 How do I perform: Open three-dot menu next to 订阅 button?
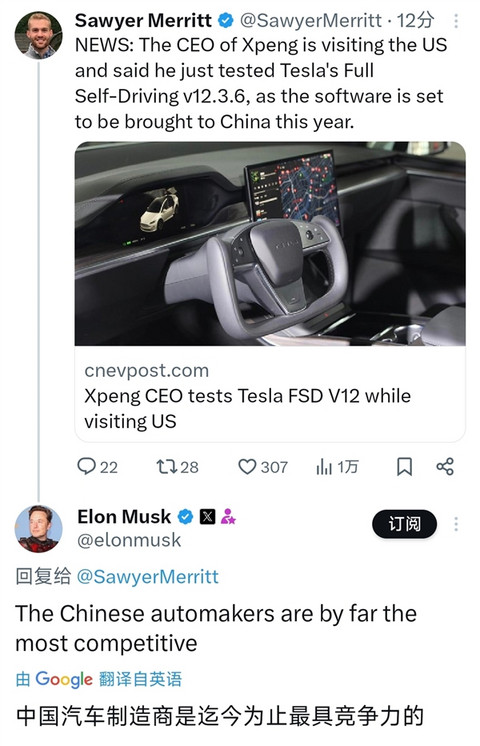point(456,524)
